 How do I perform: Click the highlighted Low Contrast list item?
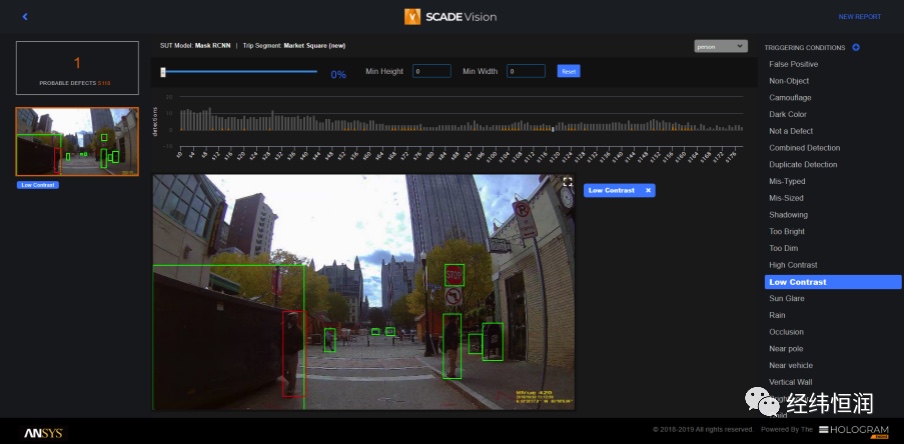[833, 282]
